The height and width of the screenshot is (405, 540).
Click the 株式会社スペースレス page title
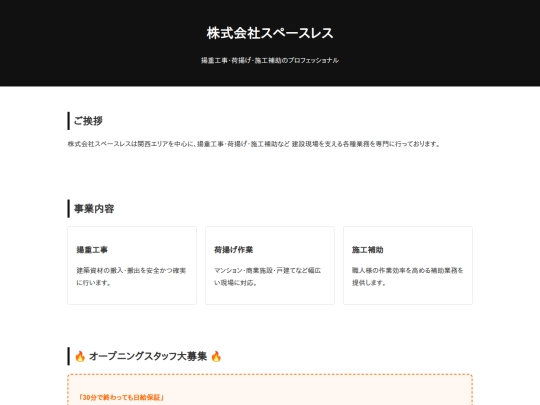(270, 33)
